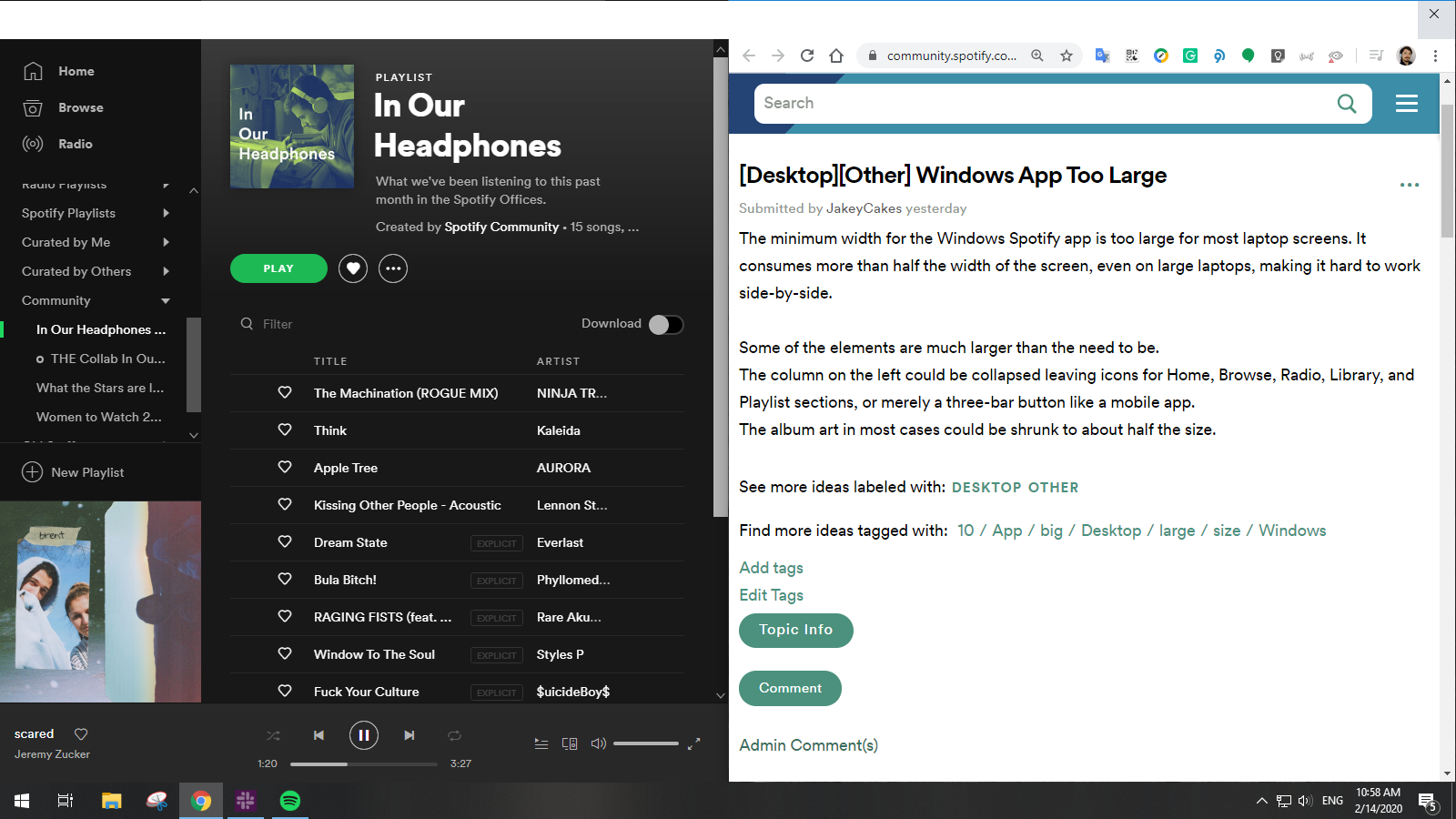Pause the current song
Image resolution: width=1456 pixels, height=819 pixels.
[x=364, y=735]
